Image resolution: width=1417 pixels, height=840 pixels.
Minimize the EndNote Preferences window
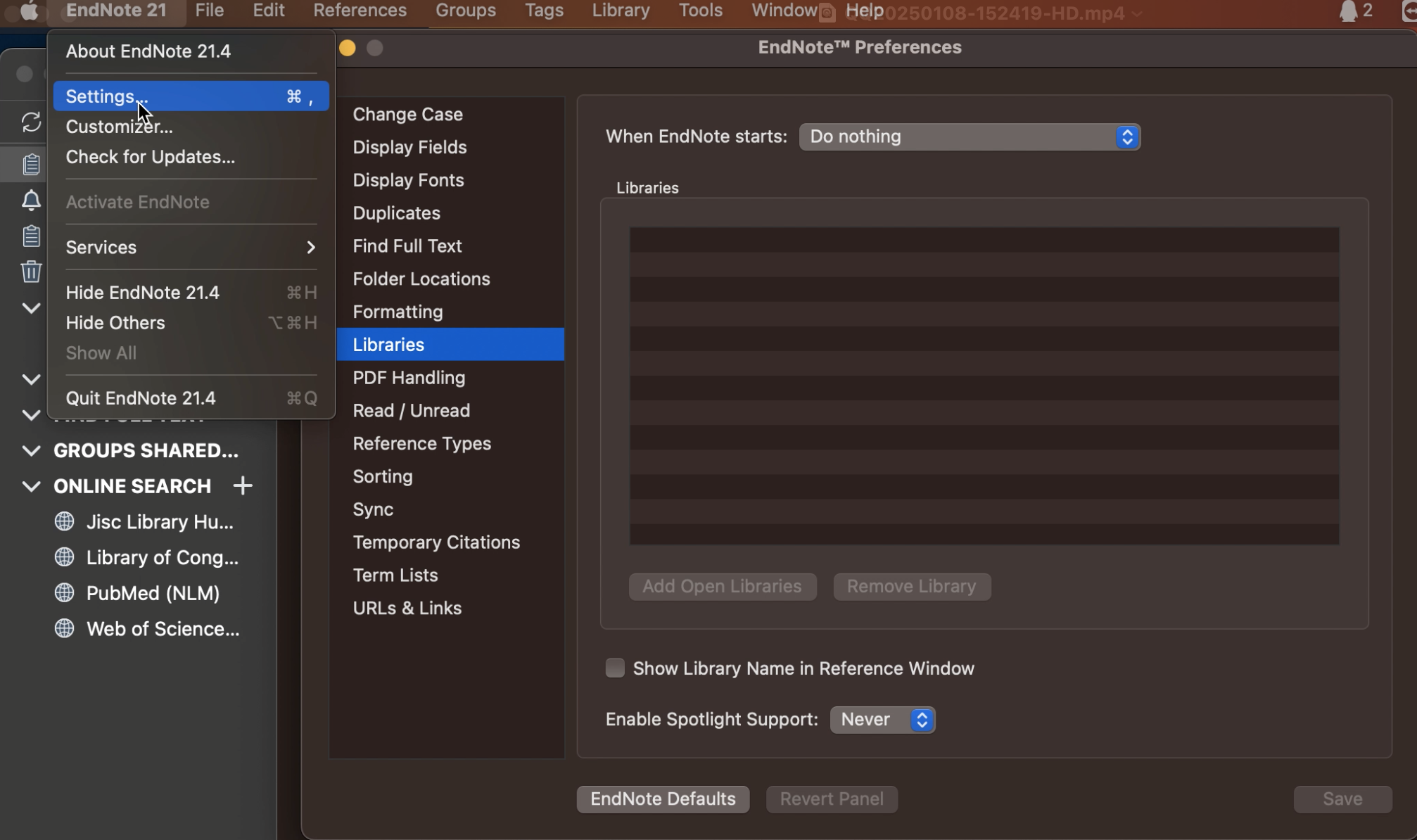pyautogui.click(x=348, y=48)
